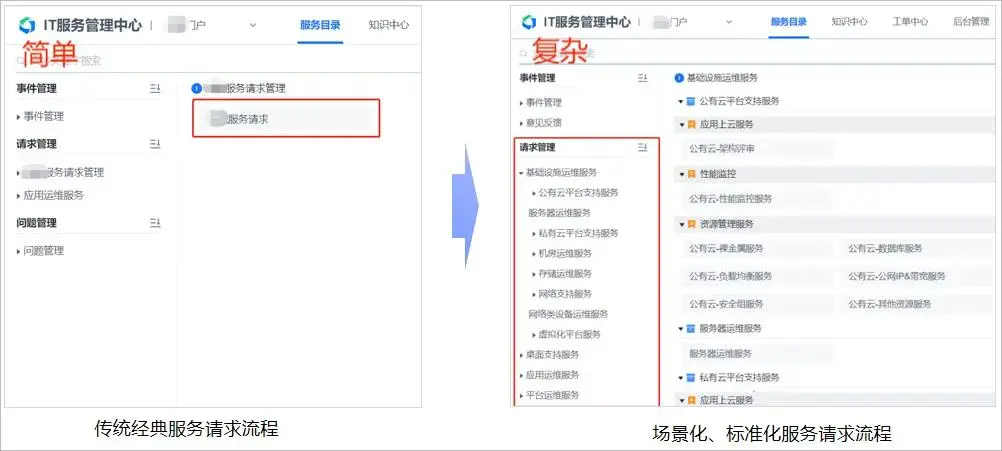Select 服务器运维服务 in the sidebar tree
Image resolution: width=1002 pixels, height=451 pixels.
pos(559,213)
